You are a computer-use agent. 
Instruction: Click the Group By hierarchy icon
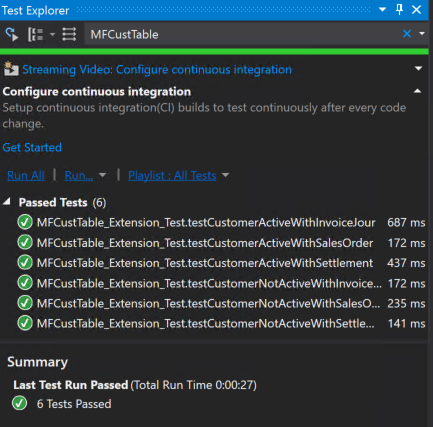[x=35, y=34]
